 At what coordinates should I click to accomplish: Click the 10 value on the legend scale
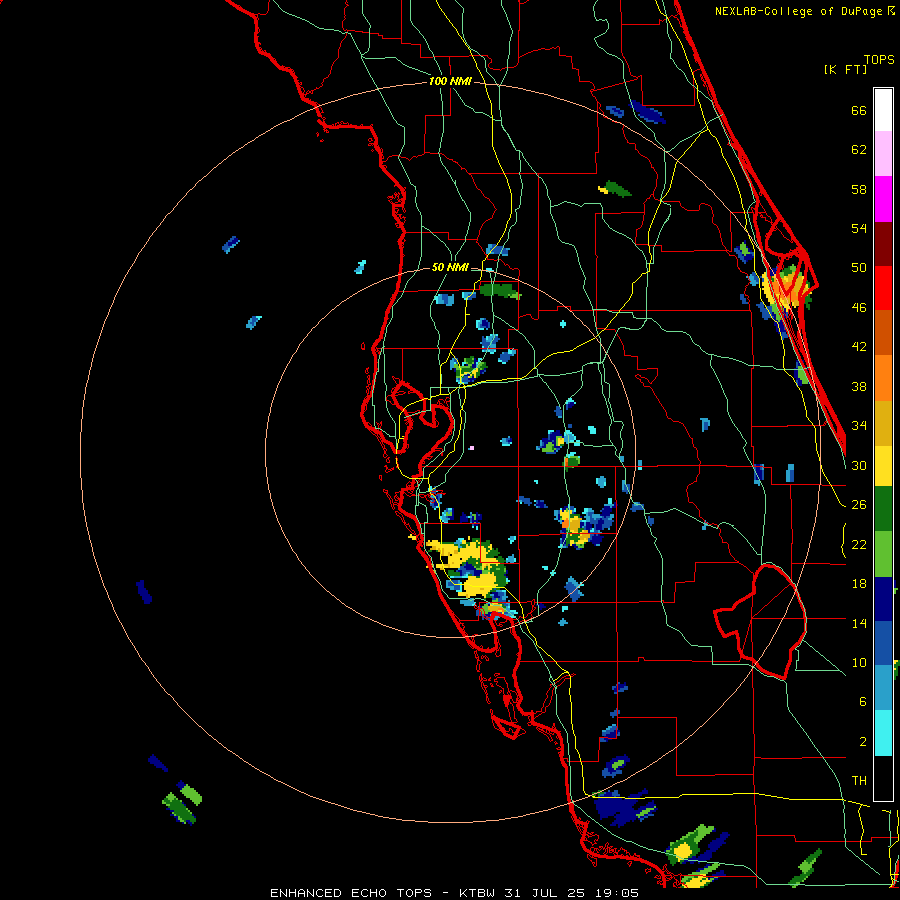[859, 662]
